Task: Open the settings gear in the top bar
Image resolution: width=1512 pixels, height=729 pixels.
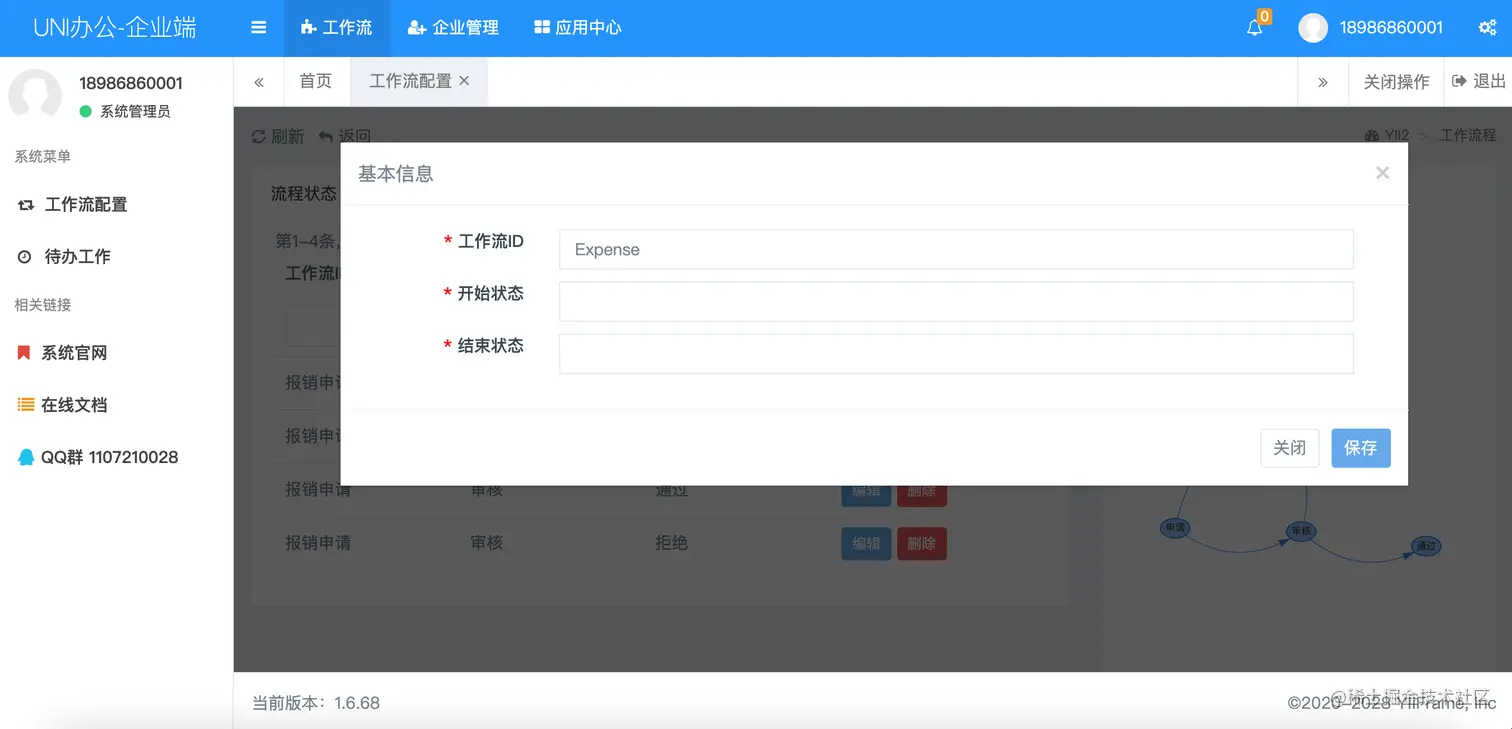Action: pyautogui.click(x=1488, y=28)
